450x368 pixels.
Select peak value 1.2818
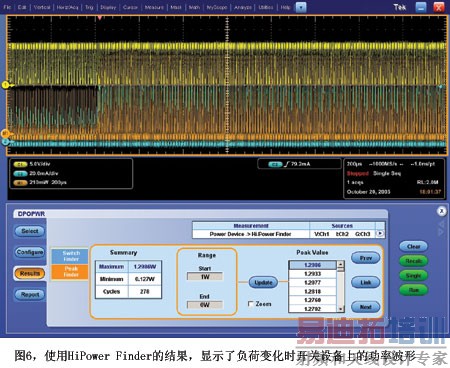tap(313, 291)
